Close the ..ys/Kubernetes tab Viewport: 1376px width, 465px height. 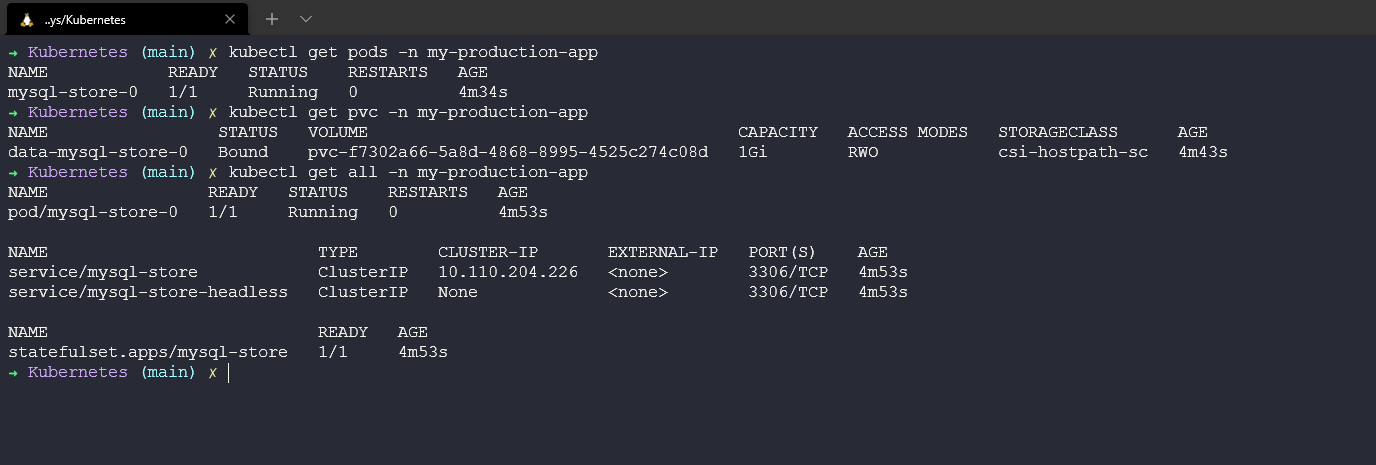[232, 19]
